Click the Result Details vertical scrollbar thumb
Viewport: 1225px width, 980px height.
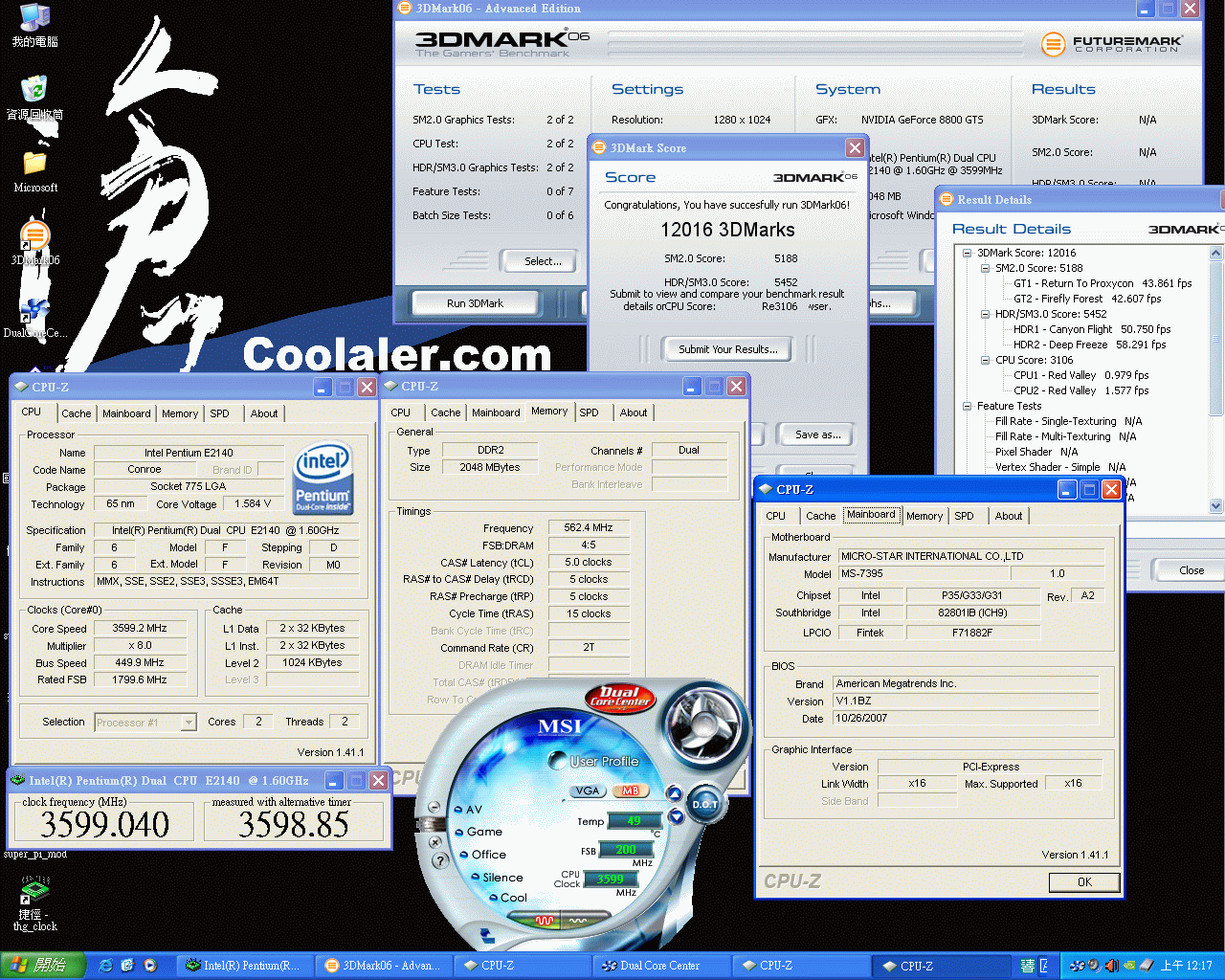[1216, 338]
